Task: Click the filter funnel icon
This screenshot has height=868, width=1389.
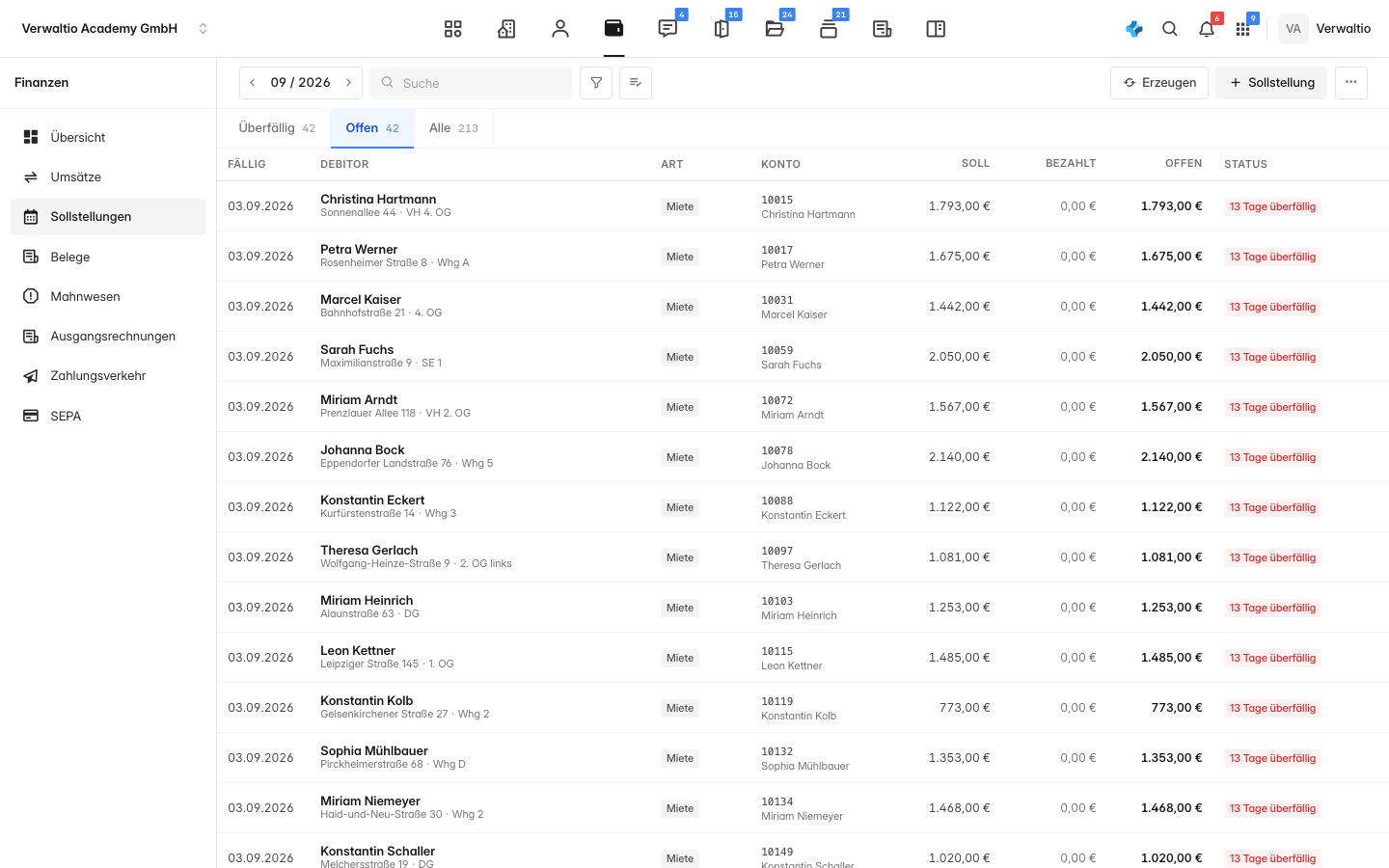Action: tap(596, 83)
